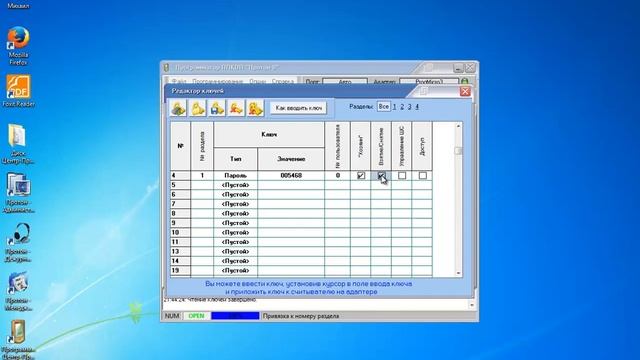The image size is (640, 360).
Task: Click the green lock icon beside the adapter field
Action: (x=465, y=81)
